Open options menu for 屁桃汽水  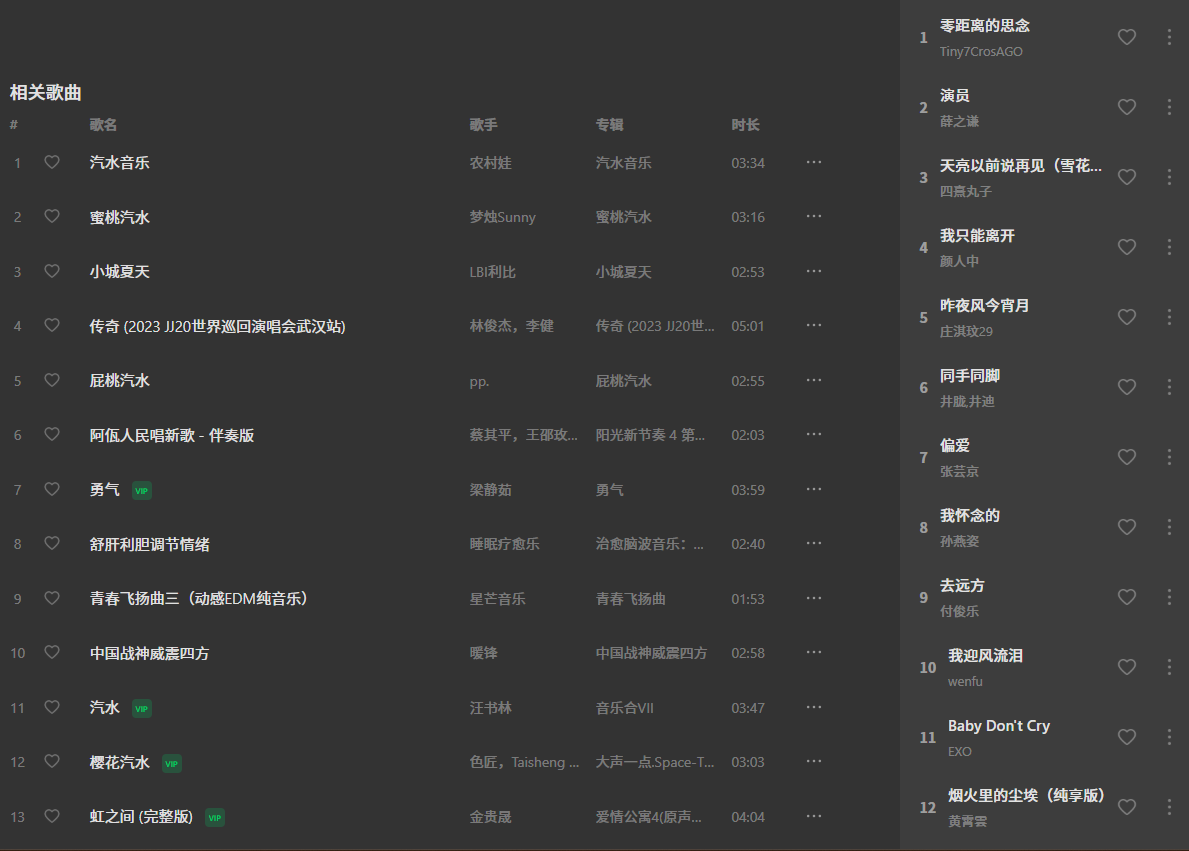(x=813, y=380)
